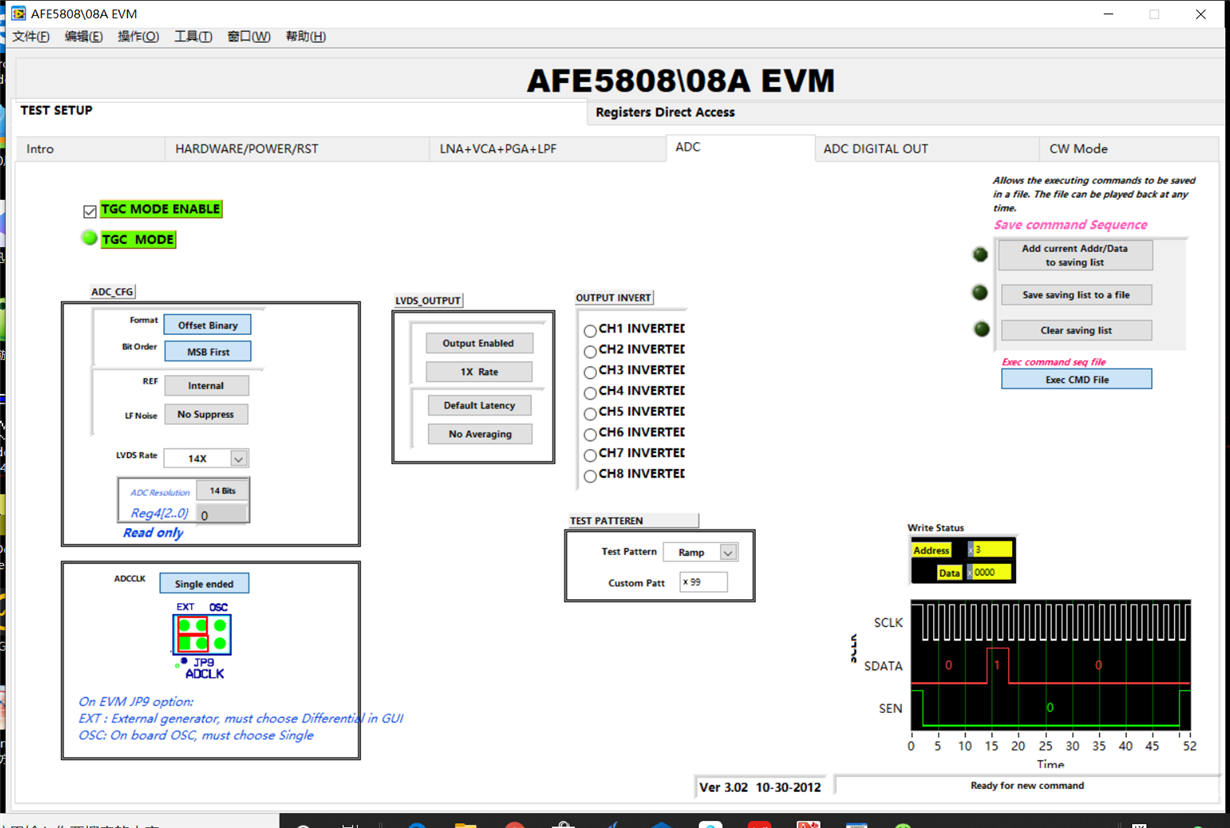
Task: Open the 编辑(E) menu
Action: [x=84, y=37]
